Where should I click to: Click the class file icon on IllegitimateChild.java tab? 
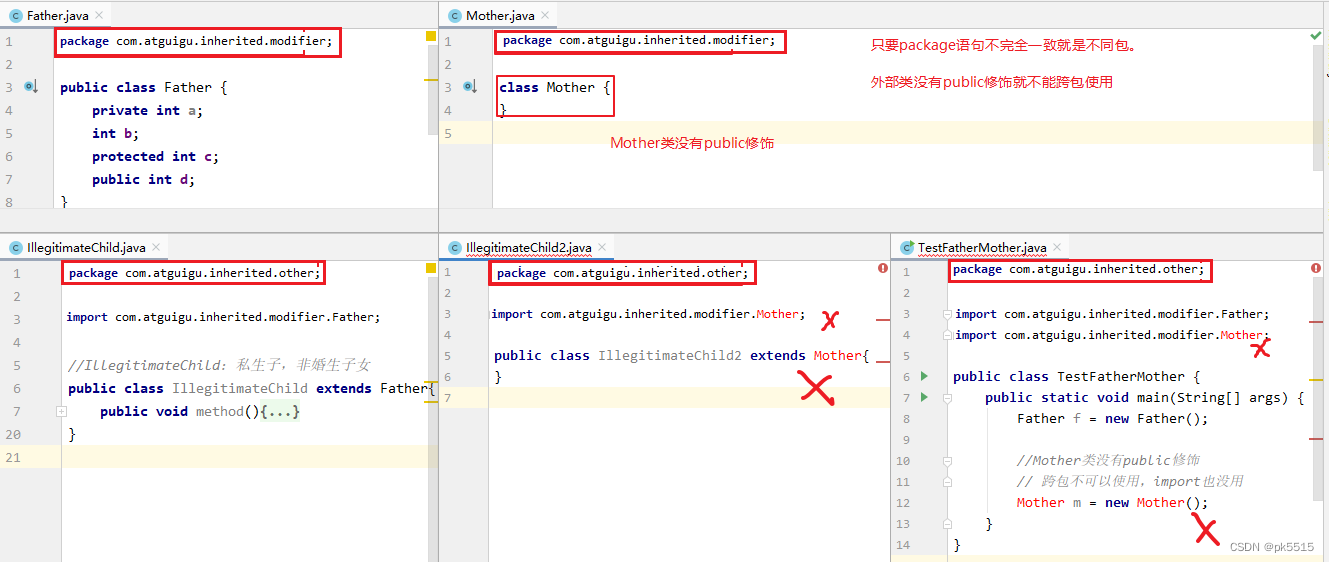click(16, 248)
